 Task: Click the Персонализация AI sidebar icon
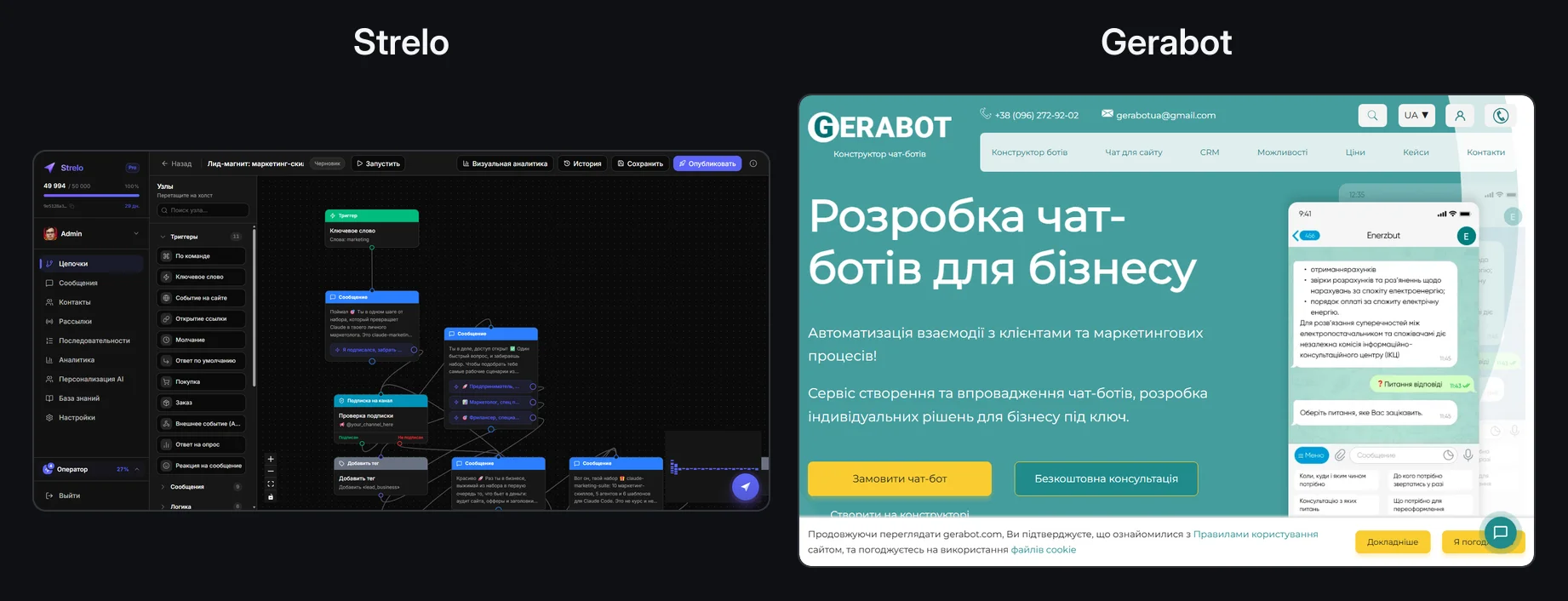coord(49,379)
